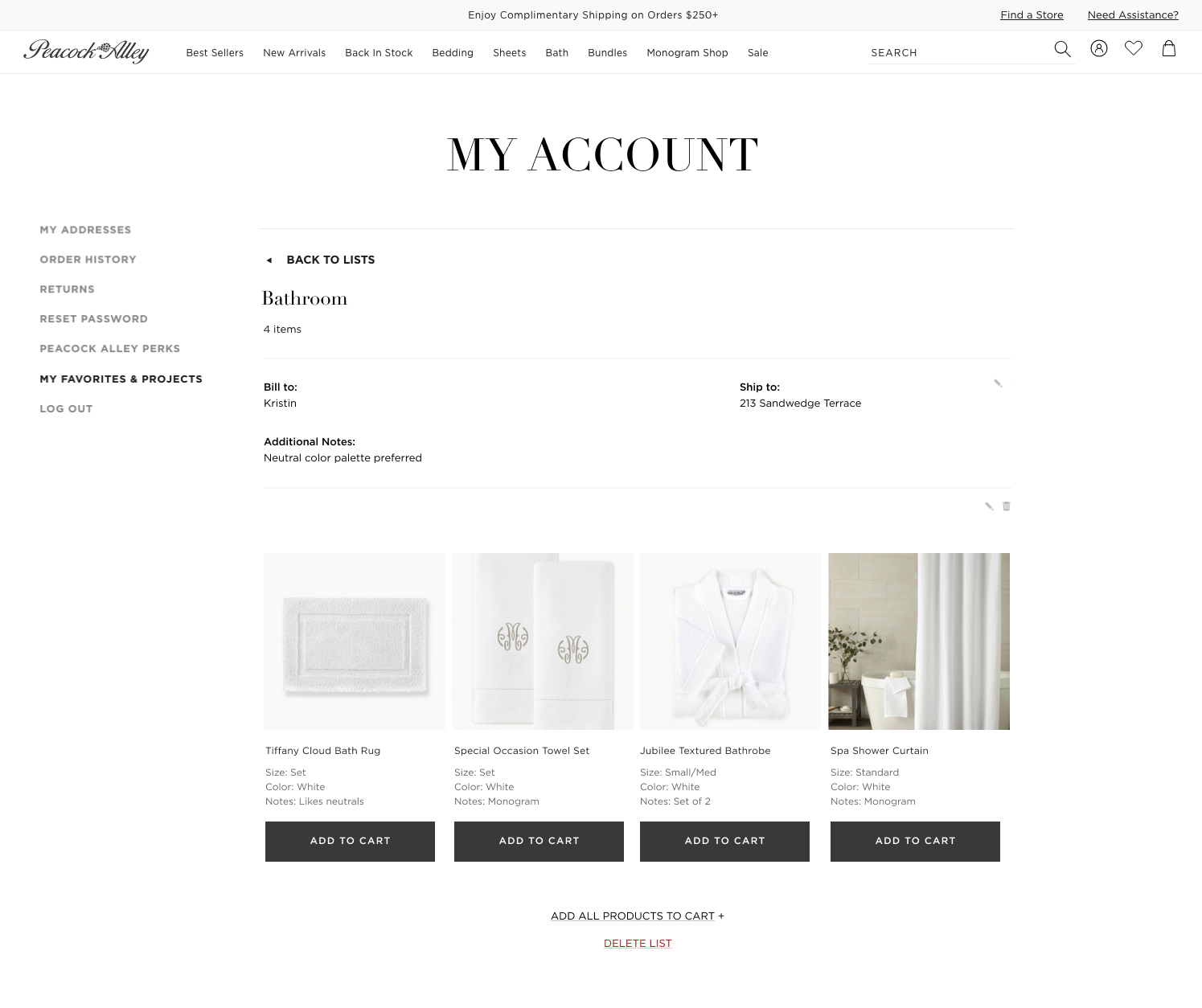This screenshot has height=1008, width=1202.
Task: Open the shopping bag icon
Action: coord(1168,48)
